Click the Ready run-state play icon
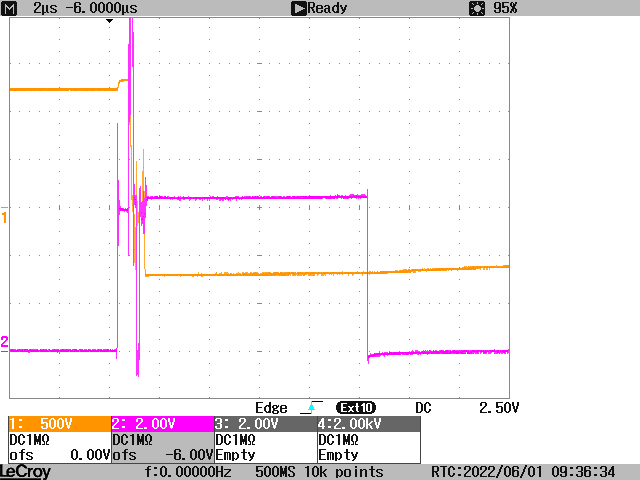 tap(298, 8)
